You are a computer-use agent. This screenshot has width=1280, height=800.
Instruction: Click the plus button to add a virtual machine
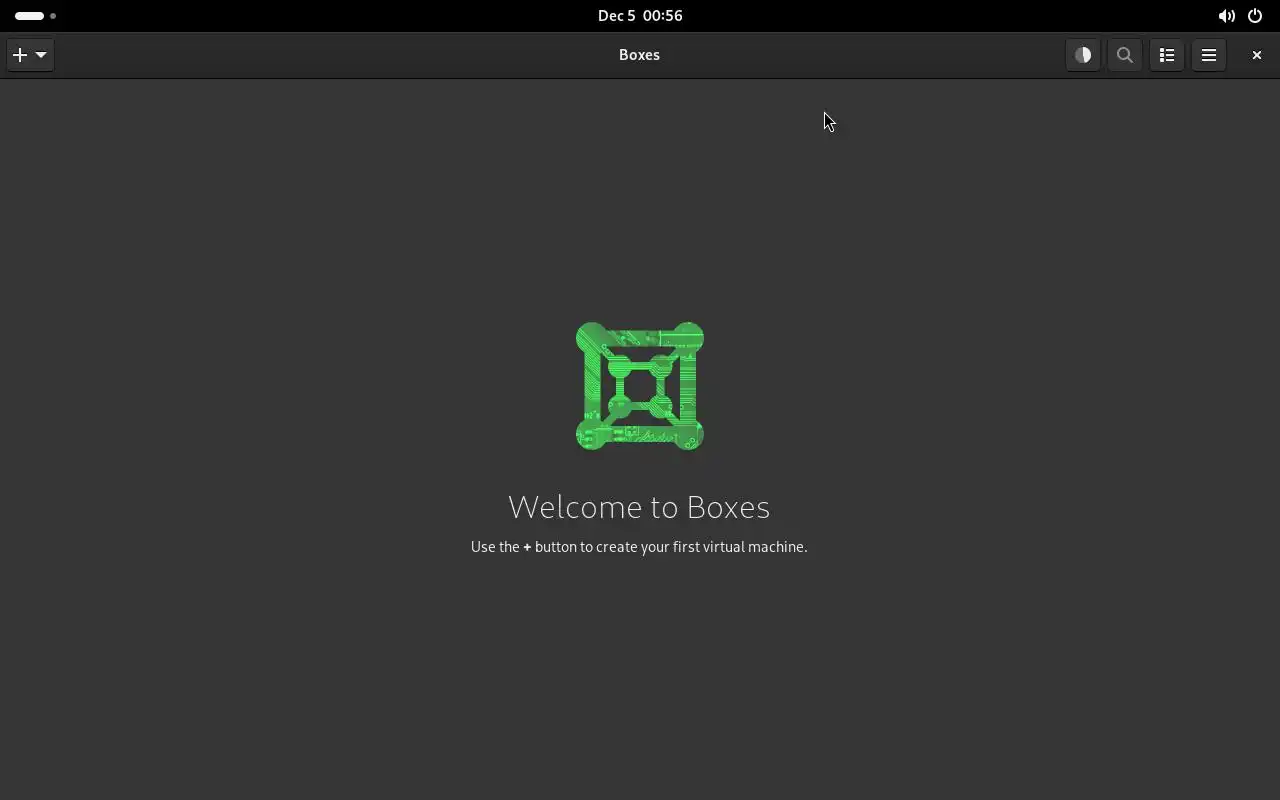click(20, 55)
